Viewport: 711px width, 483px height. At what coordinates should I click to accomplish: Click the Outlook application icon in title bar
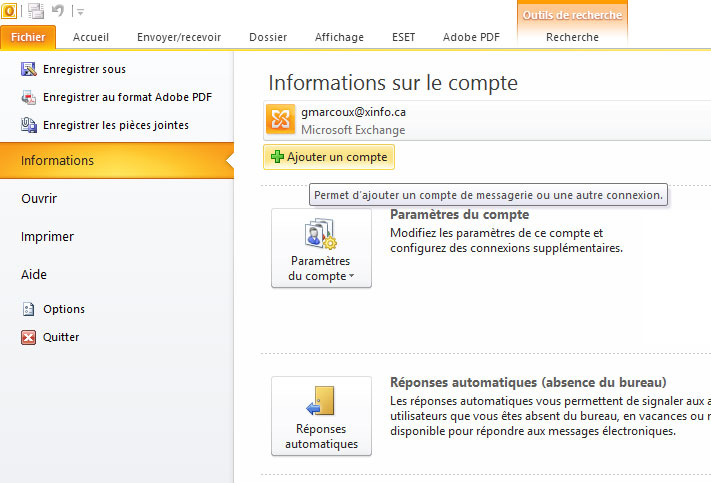9,10
